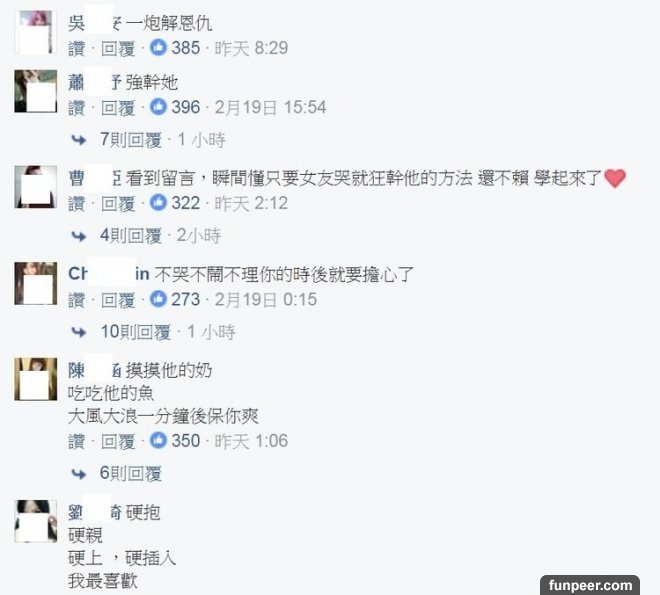Click the like thumb icon beside 385

[158, 47]
